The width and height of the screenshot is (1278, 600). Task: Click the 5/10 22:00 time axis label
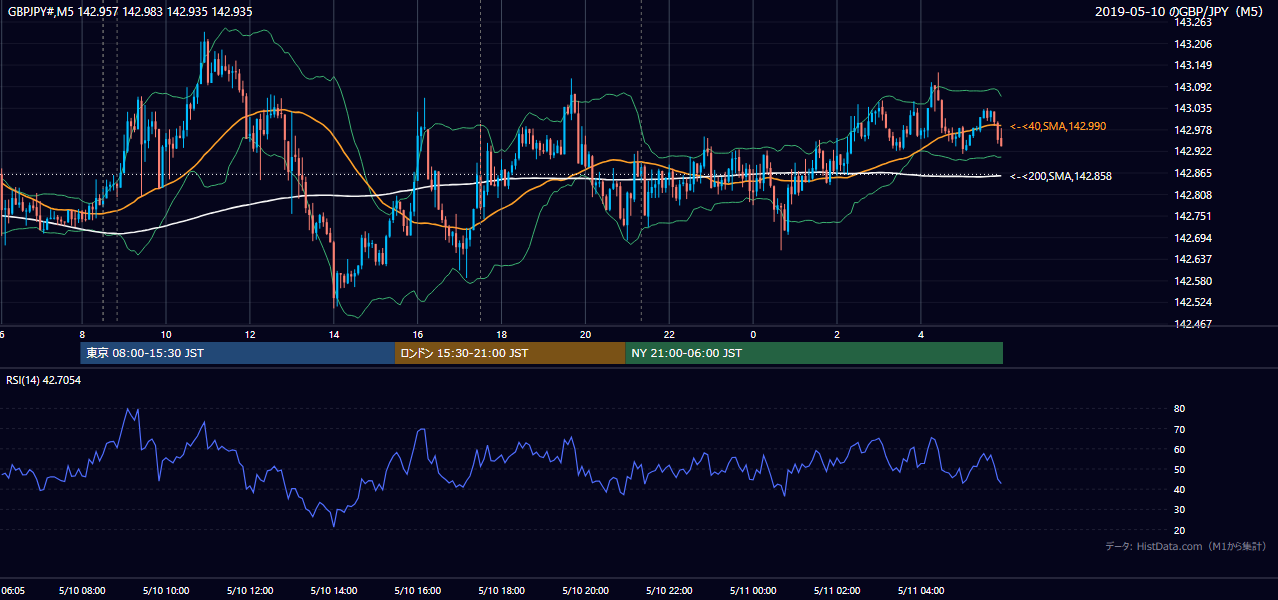(670, 591)
